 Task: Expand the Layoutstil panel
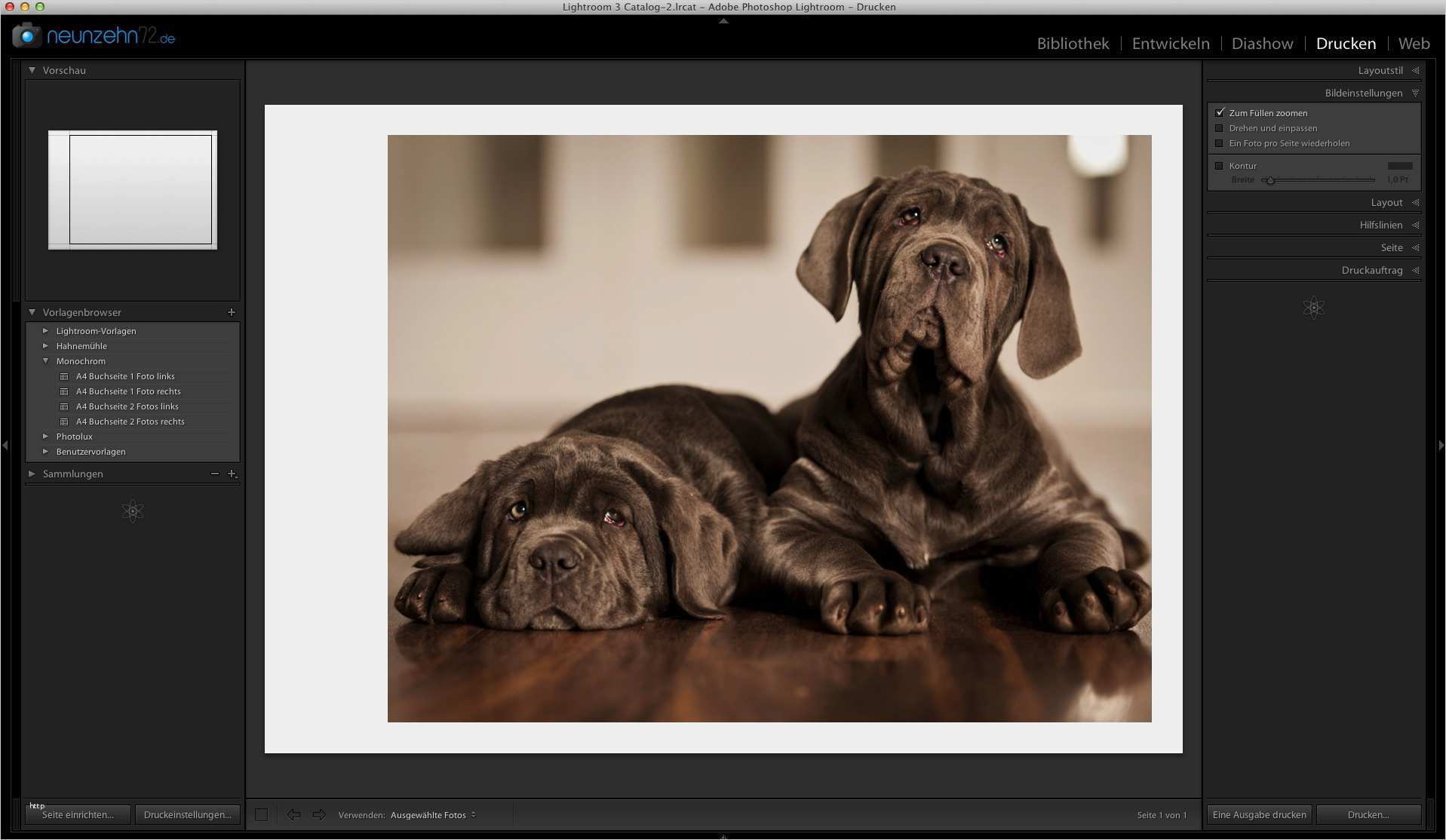1415,70
